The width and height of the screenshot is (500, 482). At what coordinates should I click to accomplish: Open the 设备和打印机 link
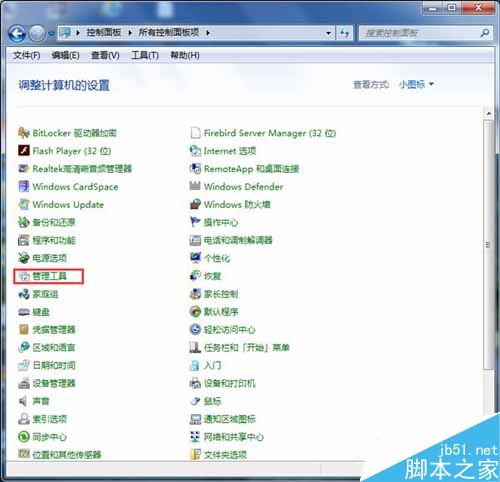[x=230, y=383]
